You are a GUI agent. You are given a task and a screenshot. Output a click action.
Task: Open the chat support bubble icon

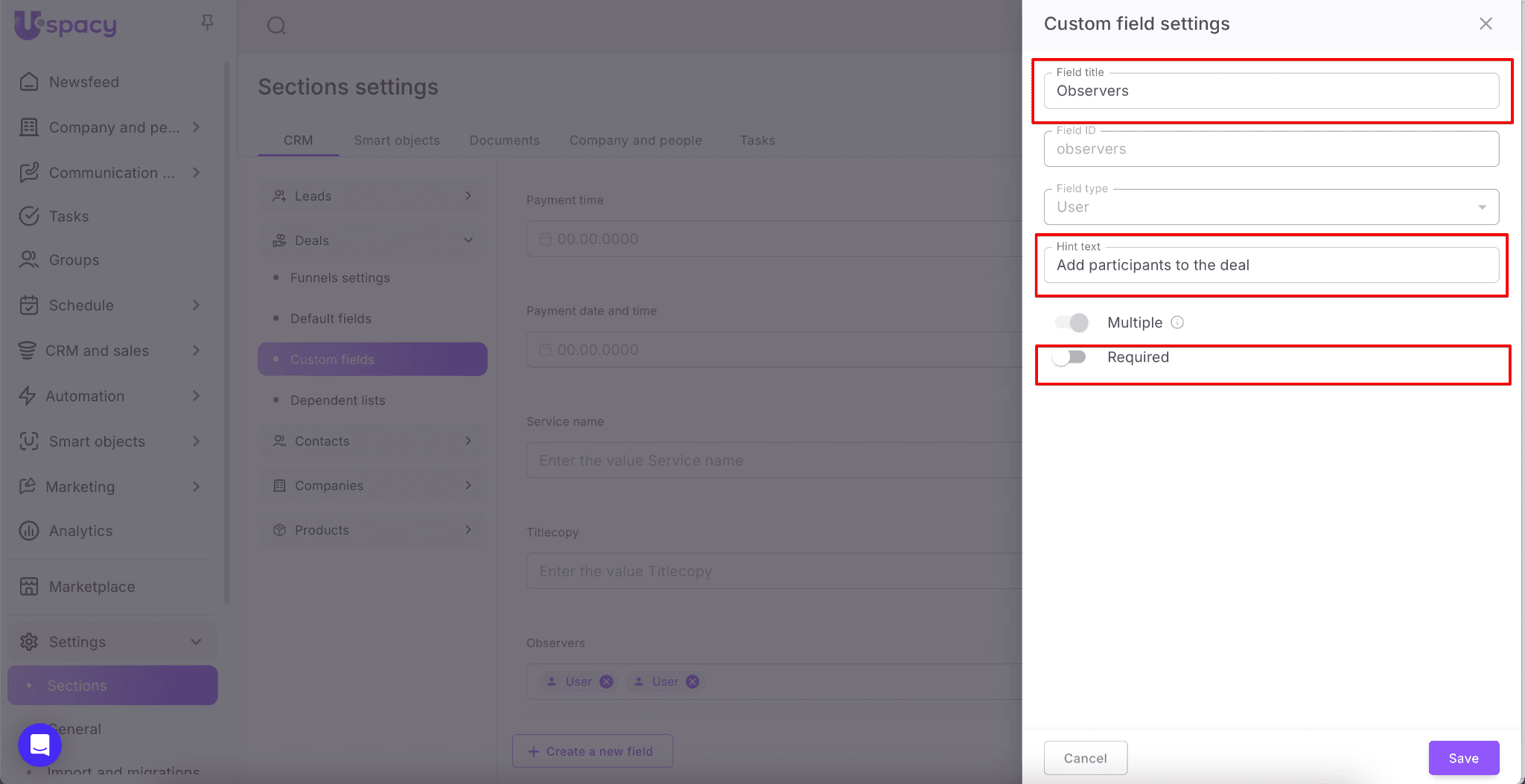coord(39,745)
